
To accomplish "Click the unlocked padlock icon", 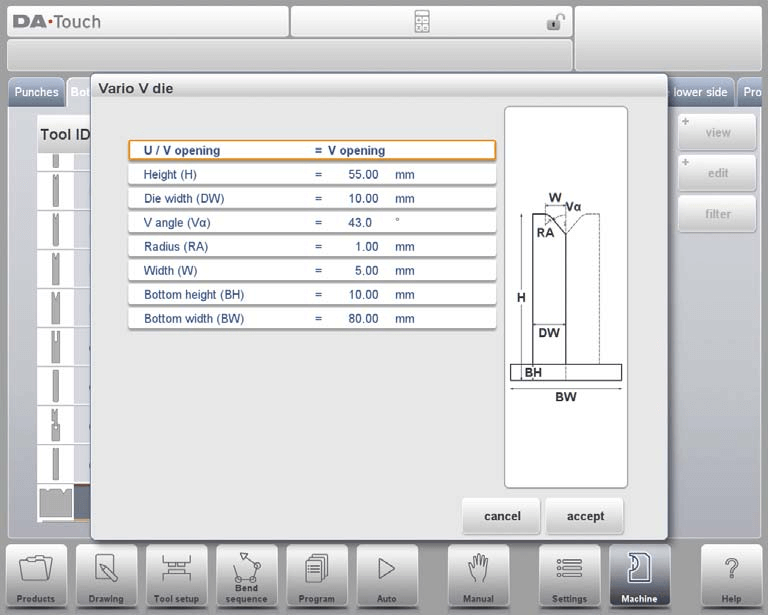I will point(555,22).
